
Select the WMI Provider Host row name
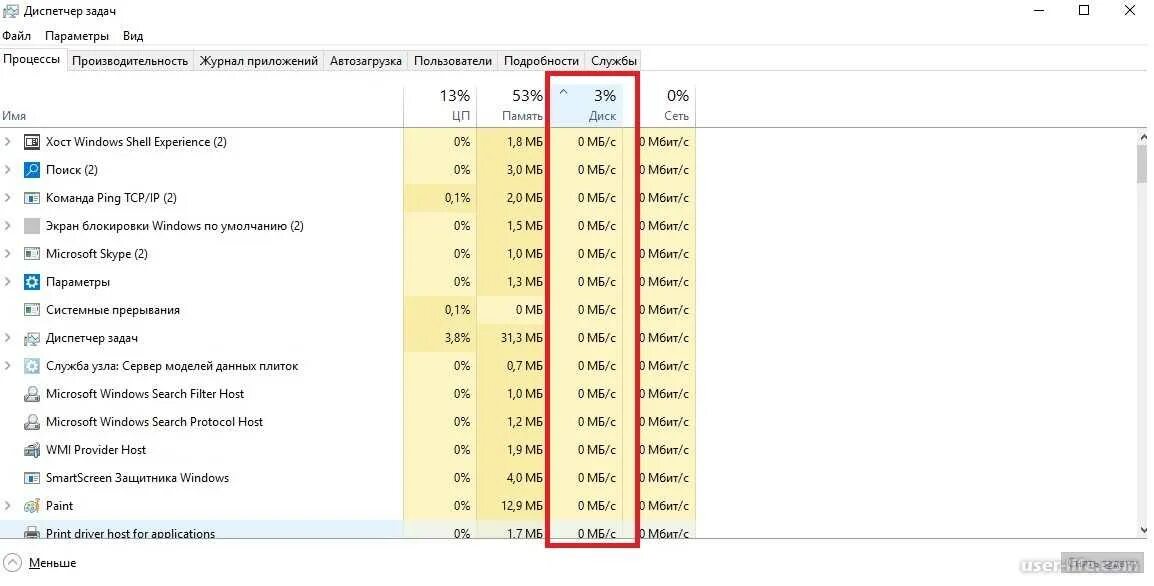click(x=96, y=450)
